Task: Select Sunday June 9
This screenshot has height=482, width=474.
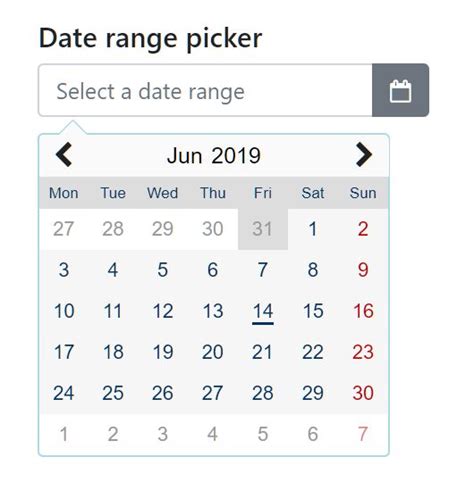Action: point(363,270)
